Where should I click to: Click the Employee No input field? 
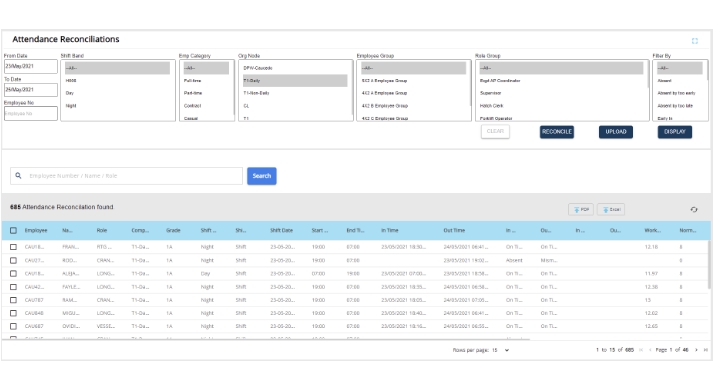(31, 113)
